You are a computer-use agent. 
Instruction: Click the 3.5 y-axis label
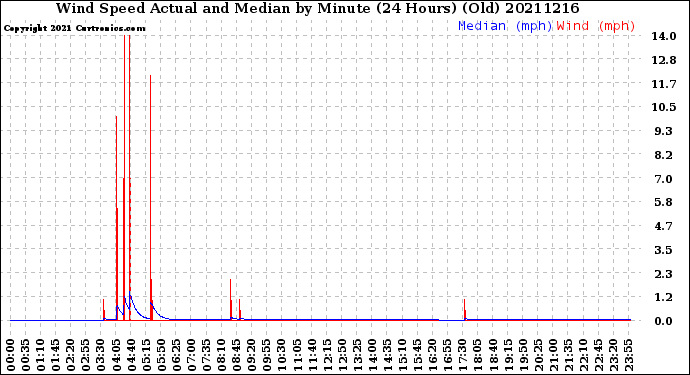[664, 250]
